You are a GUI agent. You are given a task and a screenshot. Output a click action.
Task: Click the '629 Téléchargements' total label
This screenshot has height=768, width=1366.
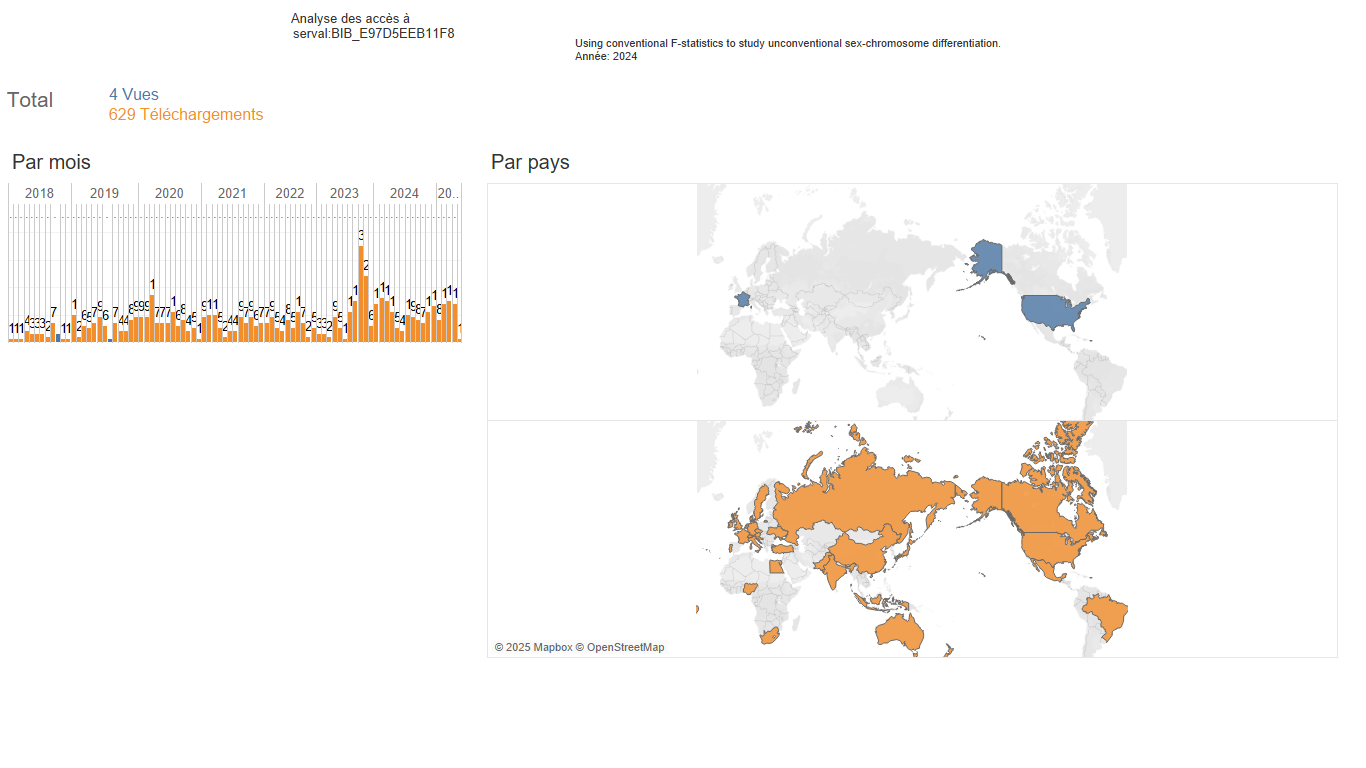pyautogui.click(x=186, y=115)
